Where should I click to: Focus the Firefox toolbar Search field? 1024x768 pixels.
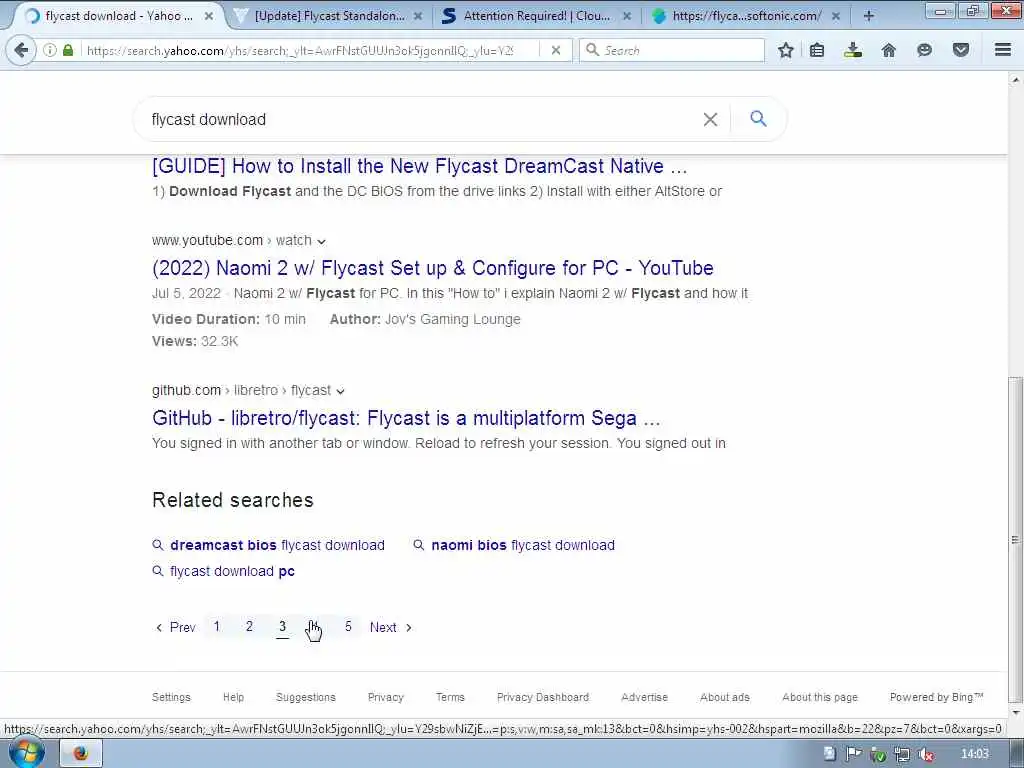[x=671, y=50]
